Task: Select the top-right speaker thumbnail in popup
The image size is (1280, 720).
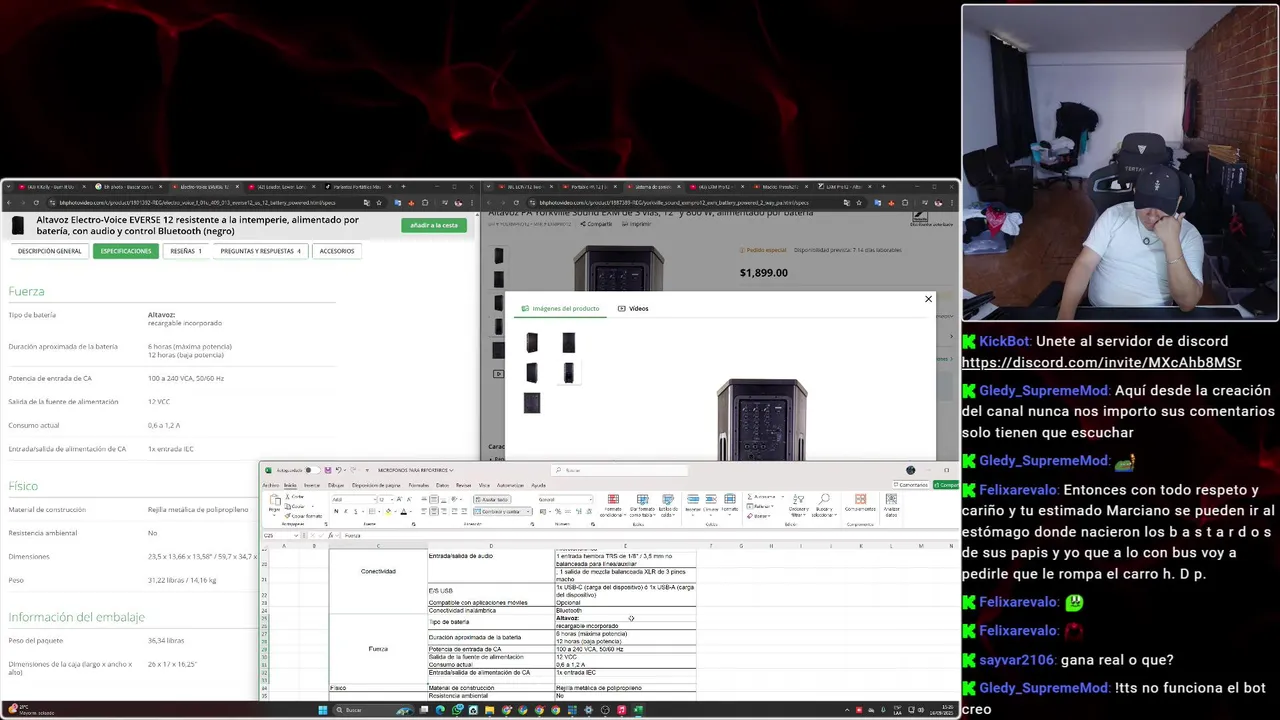Action: (568, 343)
